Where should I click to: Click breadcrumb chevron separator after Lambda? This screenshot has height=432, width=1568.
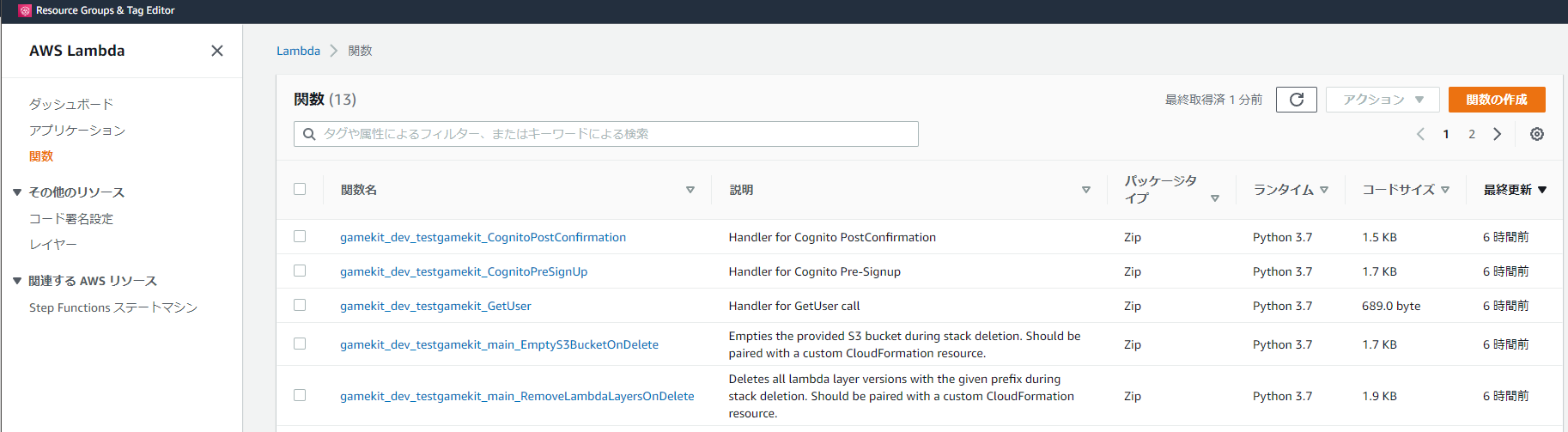coord(334,51)
